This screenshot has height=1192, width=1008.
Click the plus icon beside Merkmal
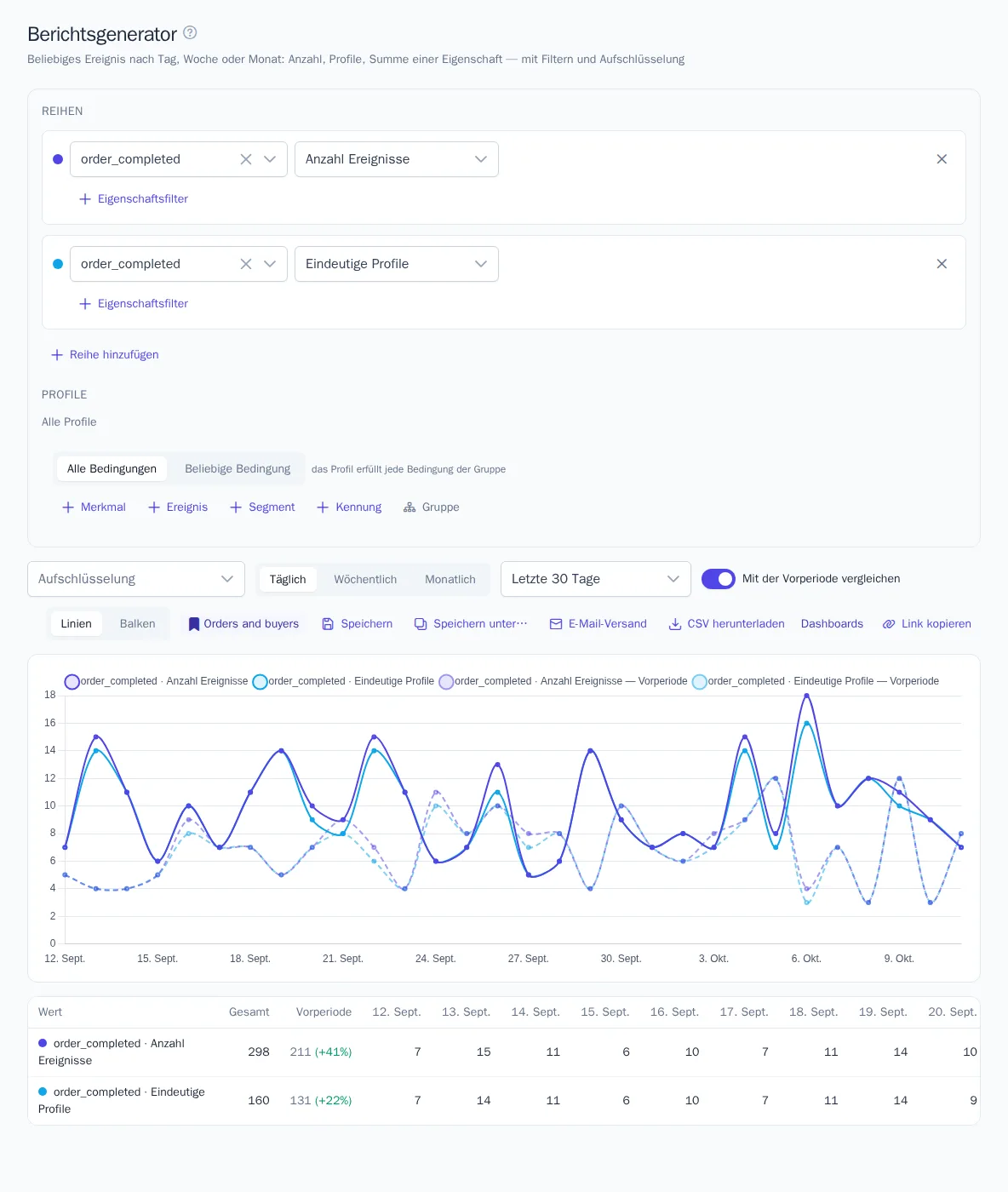coord(68,507)
